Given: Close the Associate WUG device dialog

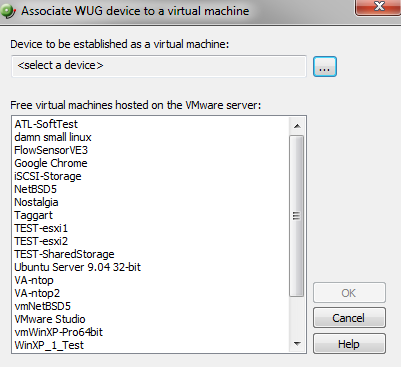Looking at the screenshot, I should point(378,7).
